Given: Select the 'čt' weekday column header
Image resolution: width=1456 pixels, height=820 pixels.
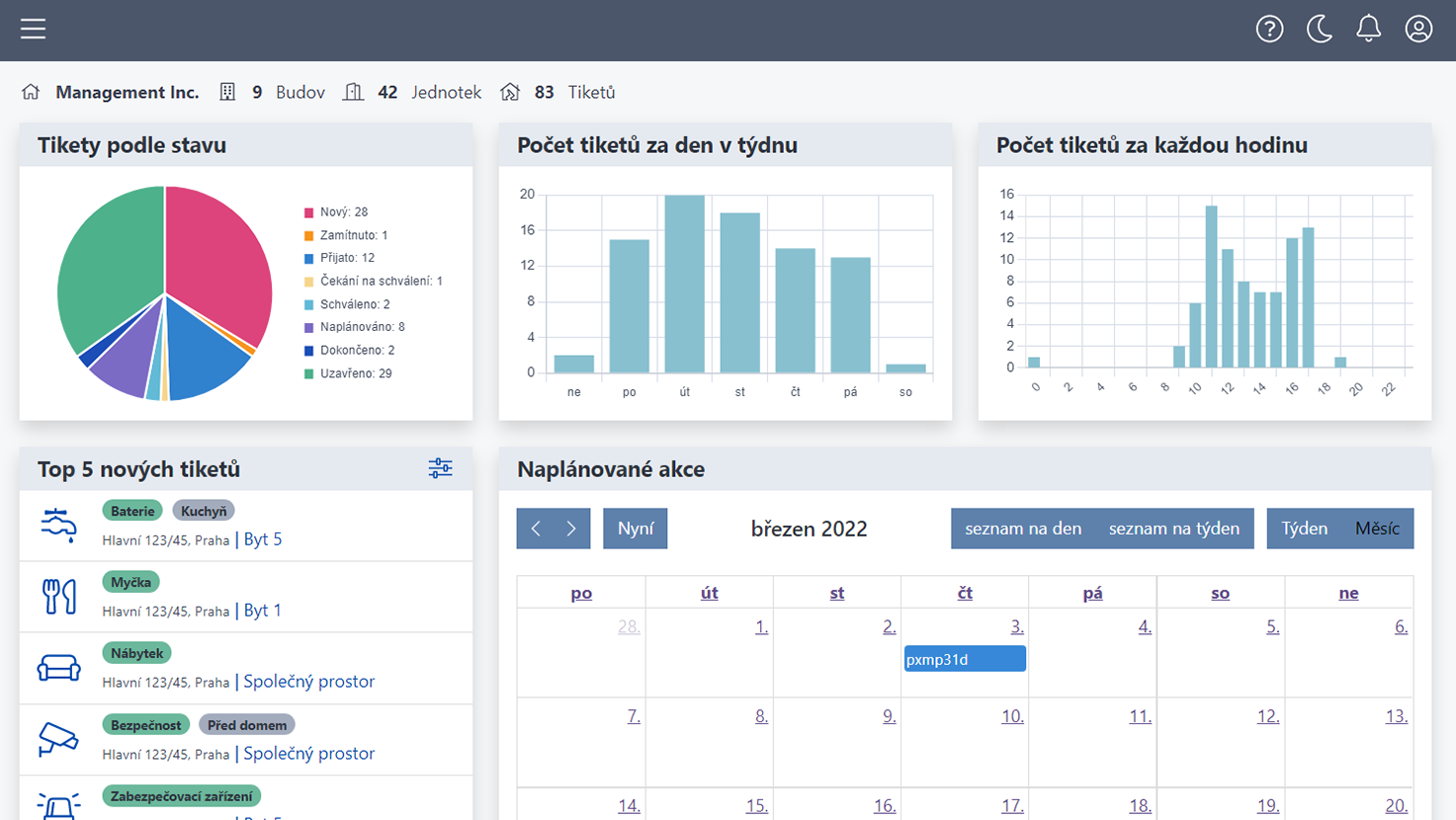Looking at the screenshot, I should click(x=965, y=593).
